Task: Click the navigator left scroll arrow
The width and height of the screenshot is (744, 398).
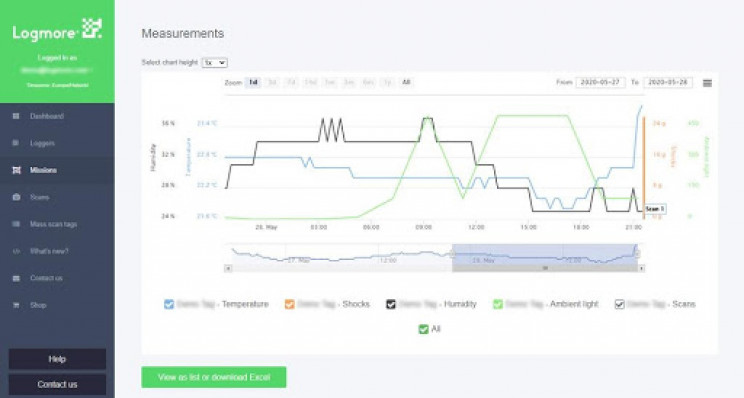Action: [x=228, y=268]
